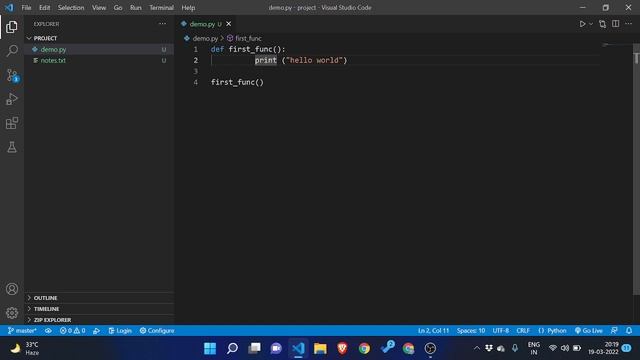Open the Windows Start menu
The height and width of the screenshot is (360, 640).
click(210, 349)
